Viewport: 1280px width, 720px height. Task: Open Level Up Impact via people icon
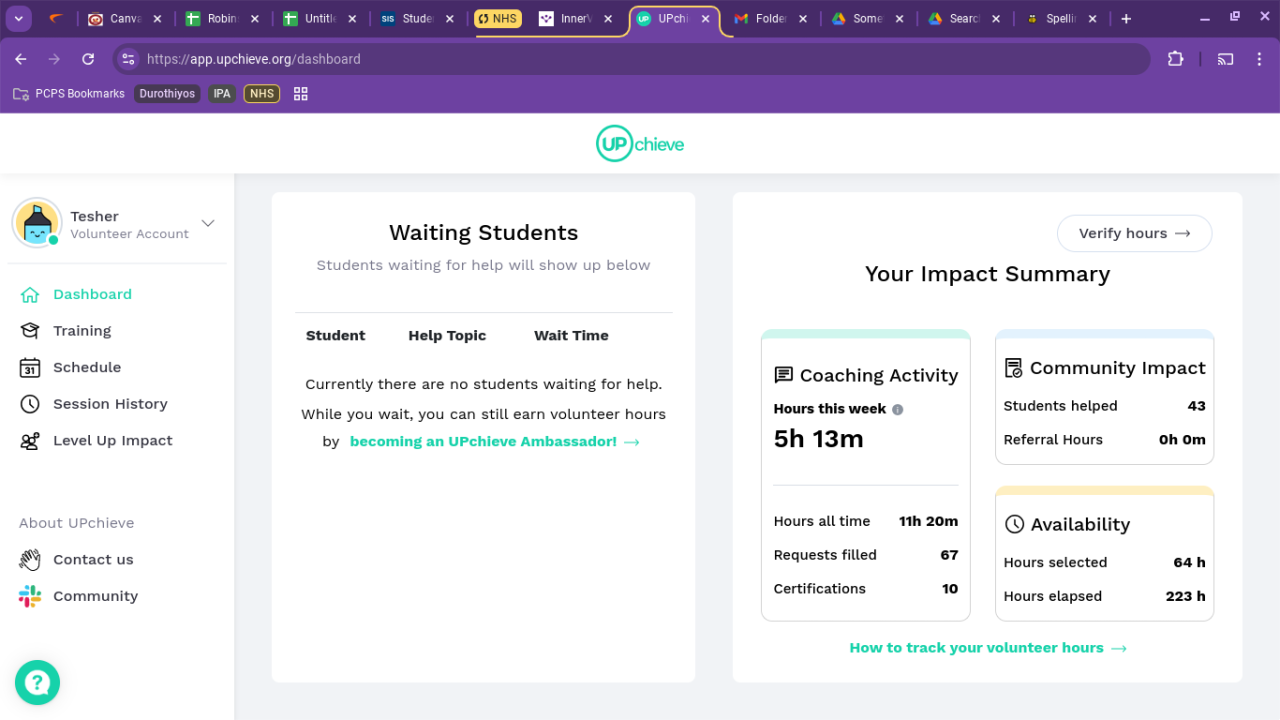(30, 441)
